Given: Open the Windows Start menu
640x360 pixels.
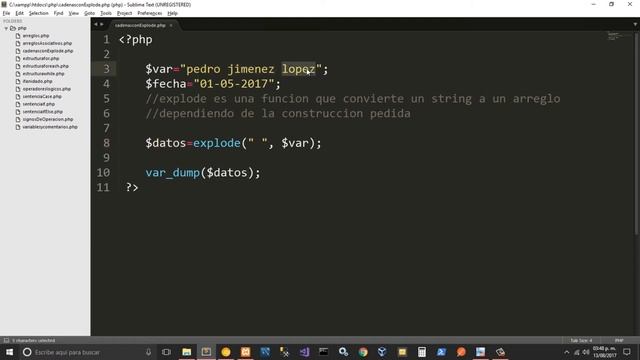Looking at the screenshot, I should click(9, 352).
